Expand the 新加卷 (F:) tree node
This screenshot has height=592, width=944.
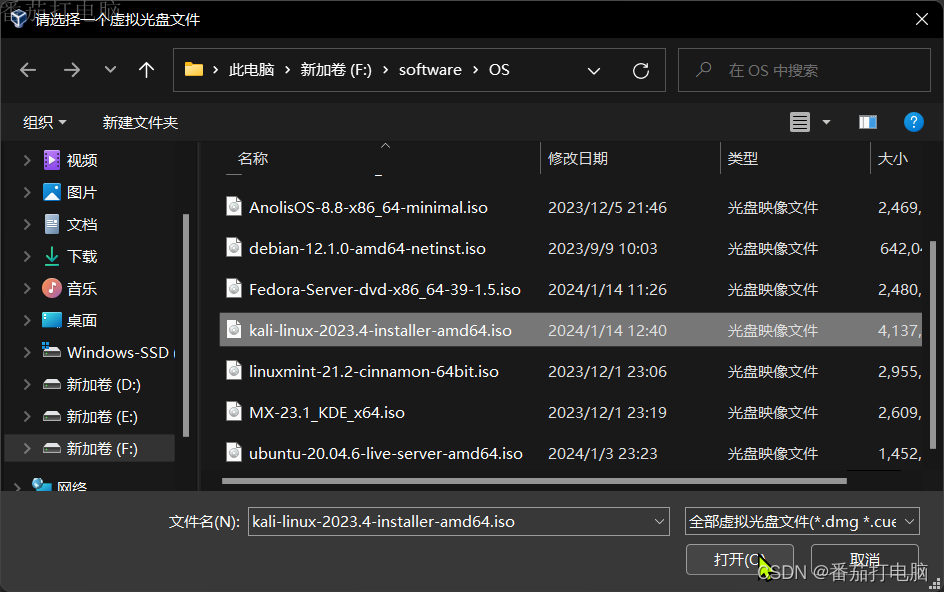click(26, 449)
